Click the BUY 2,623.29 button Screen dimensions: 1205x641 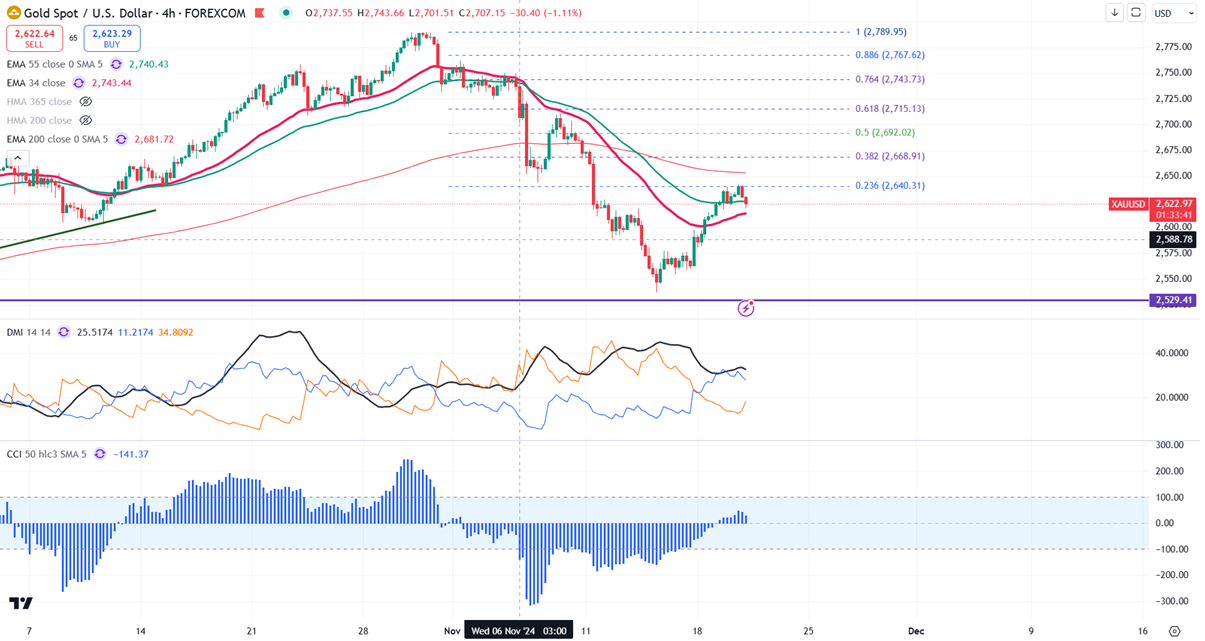click(113, 38)
